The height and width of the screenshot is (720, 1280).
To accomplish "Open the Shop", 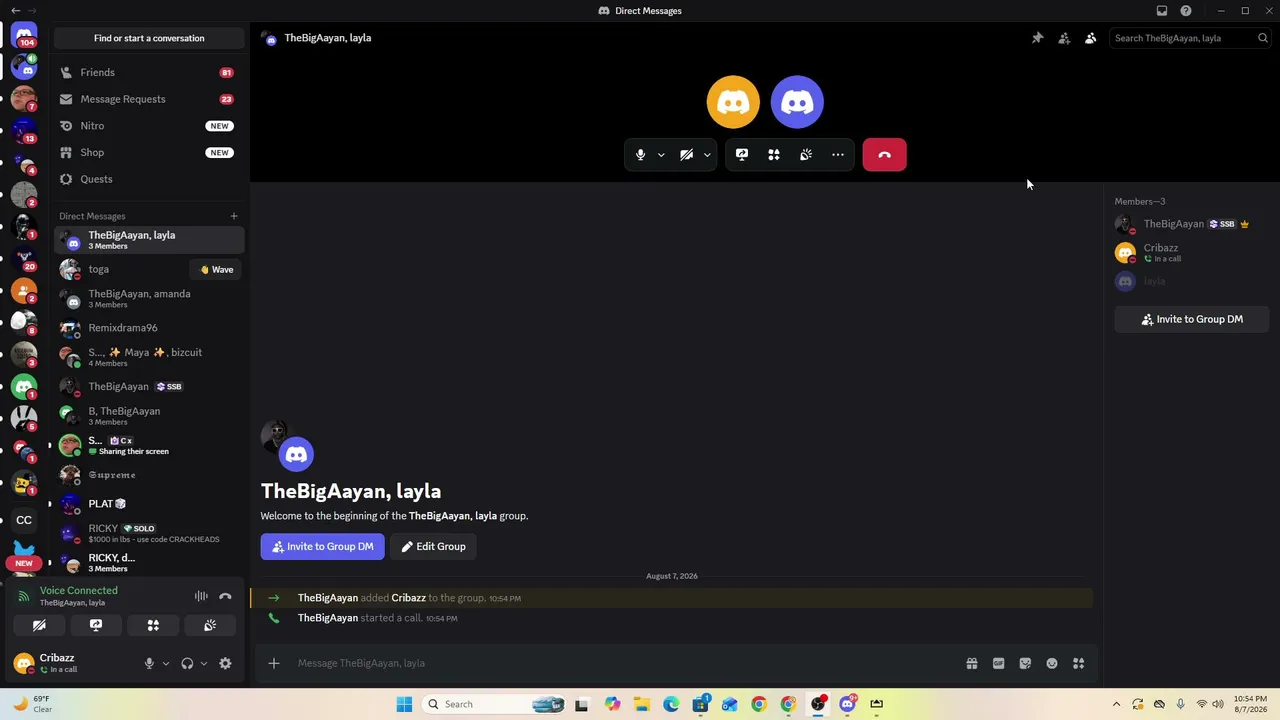I will pos(149,152).
